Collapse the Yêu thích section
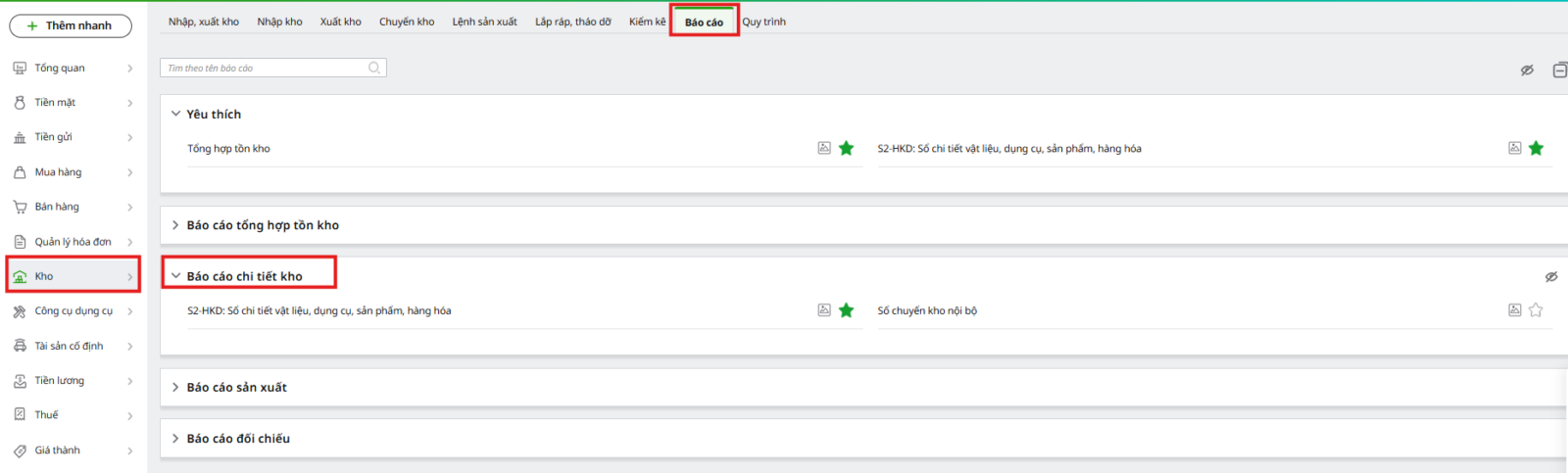The image size is (1568, 473). point(175,114)
